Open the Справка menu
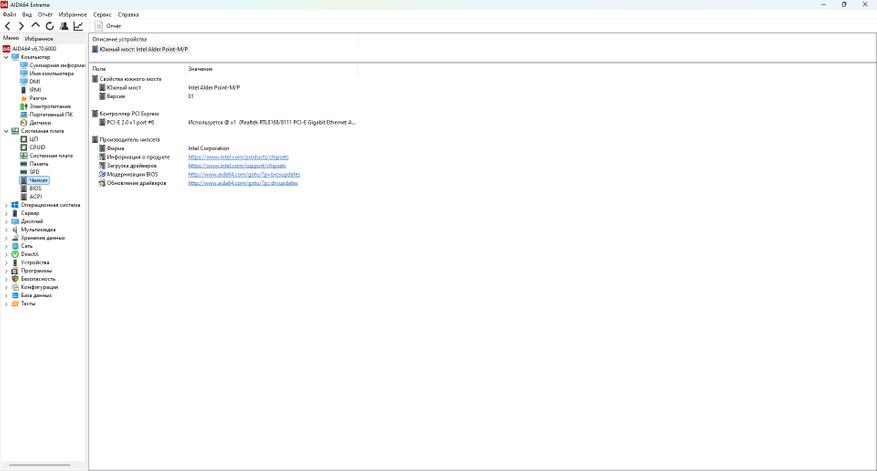This screenshot has width=877, height=471. 128,15
